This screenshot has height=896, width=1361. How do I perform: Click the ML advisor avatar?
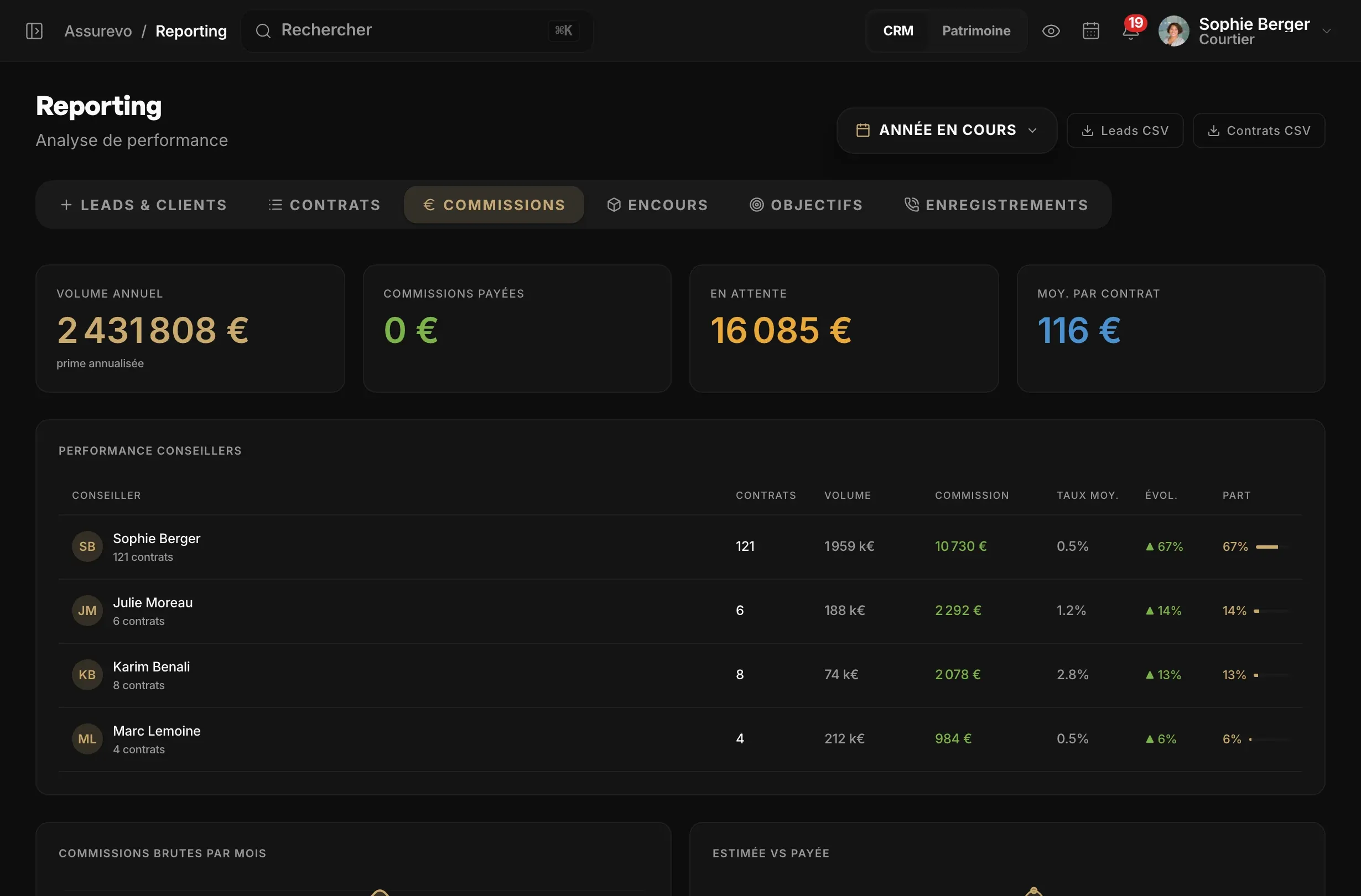click(87, 738)
